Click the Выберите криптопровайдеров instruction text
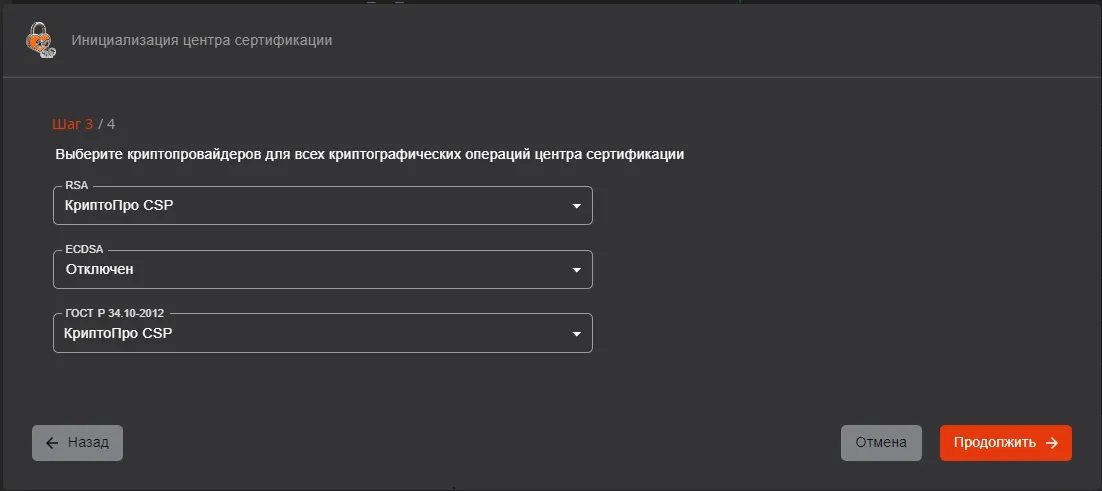This screenshot has width=1102, height=491. coord(370,155)
